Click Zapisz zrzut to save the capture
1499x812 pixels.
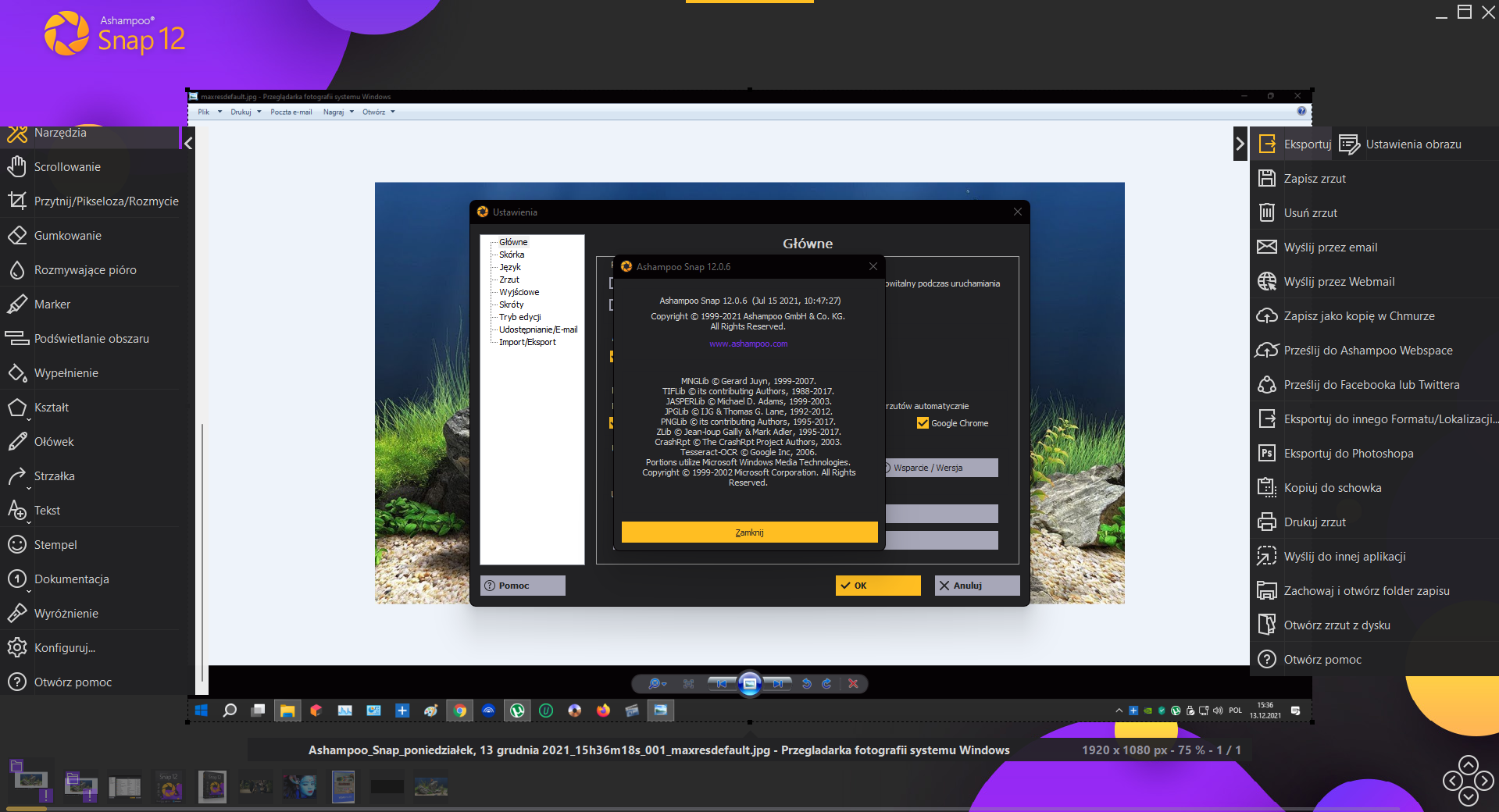1375,179
